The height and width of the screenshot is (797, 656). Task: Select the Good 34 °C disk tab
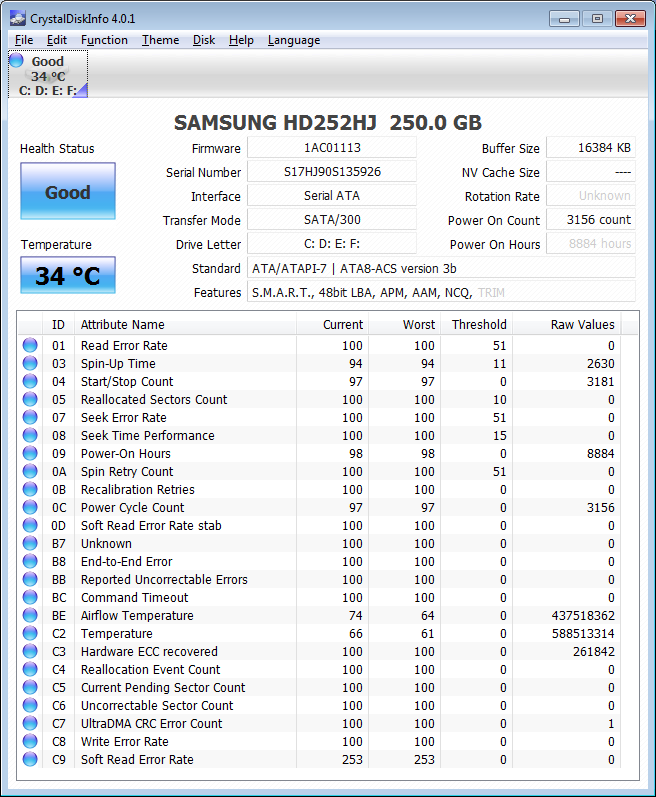(48, 74)
